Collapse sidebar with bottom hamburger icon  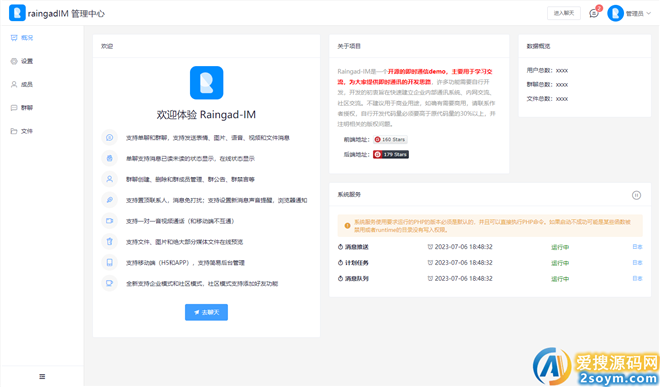click(x=42, y=376)
